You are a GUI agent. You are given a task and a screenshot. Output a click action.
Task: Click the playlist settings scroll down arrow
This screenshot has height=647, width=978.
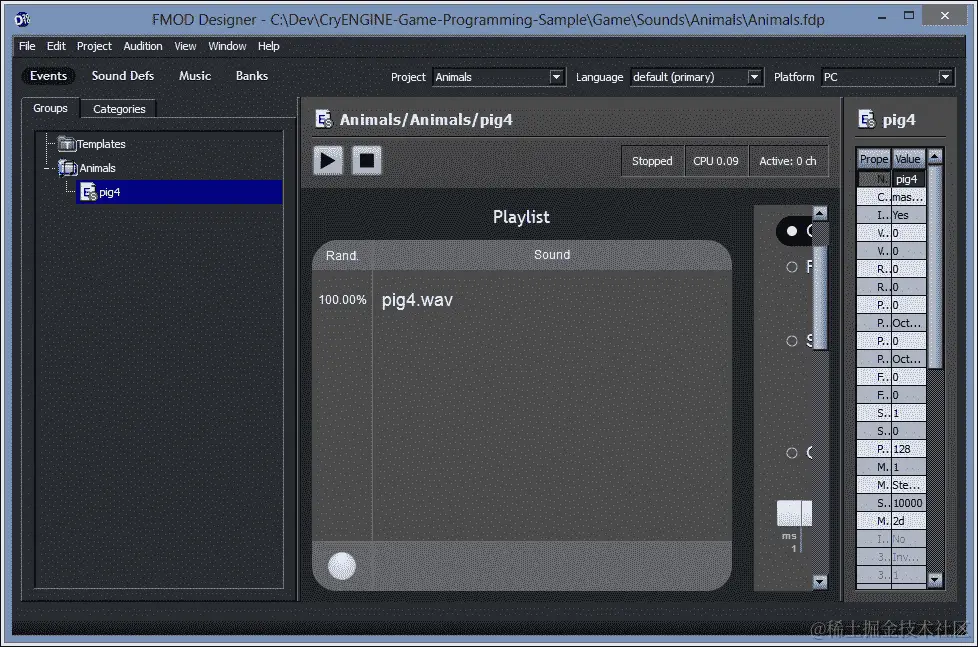click(820, 582)
